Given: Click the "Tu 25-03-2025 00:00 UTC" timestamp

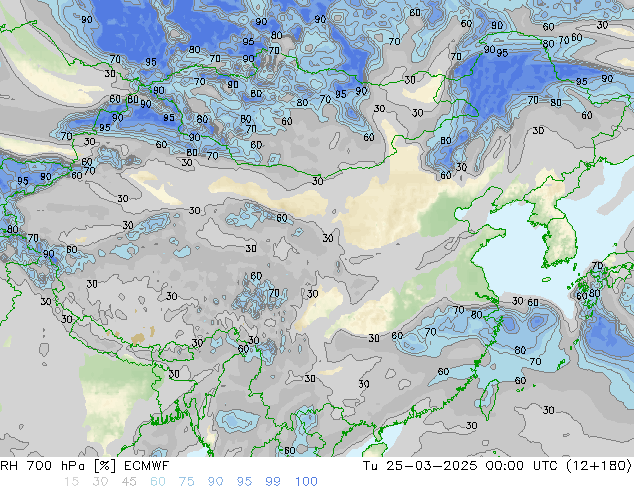Looking at the screenshot, I should (459, 466).
